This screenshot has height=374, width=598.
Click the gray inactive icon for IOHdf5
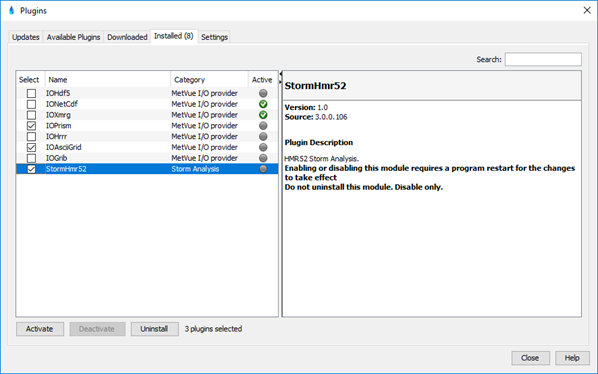263,93
